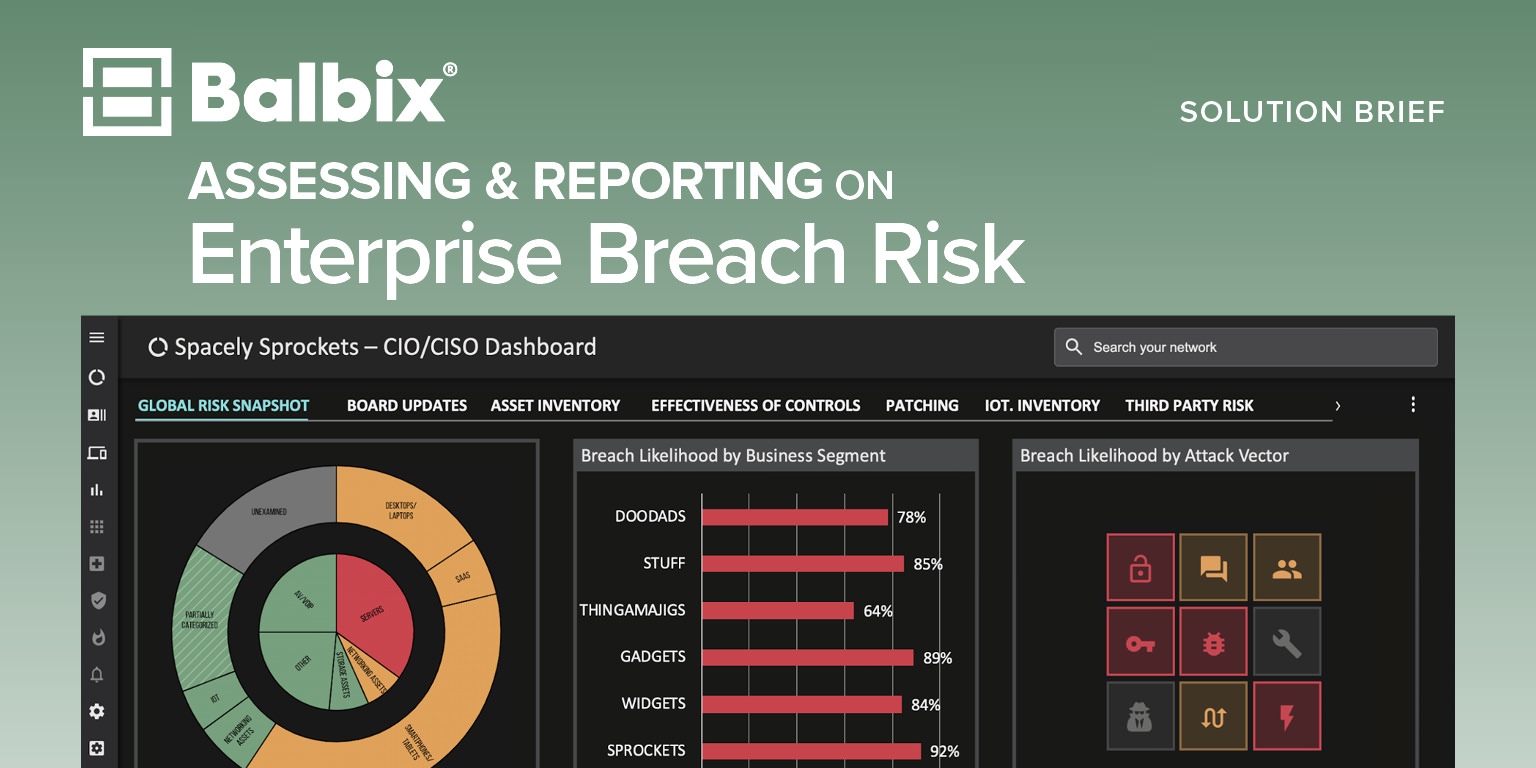Click the GADGETS segment label

(653, 657)
